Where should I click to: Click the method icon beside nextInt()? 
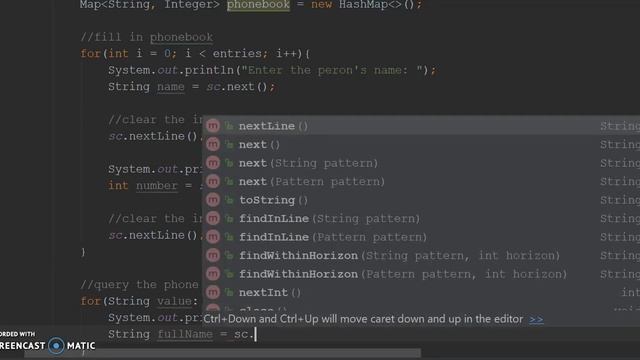[213, 292]
